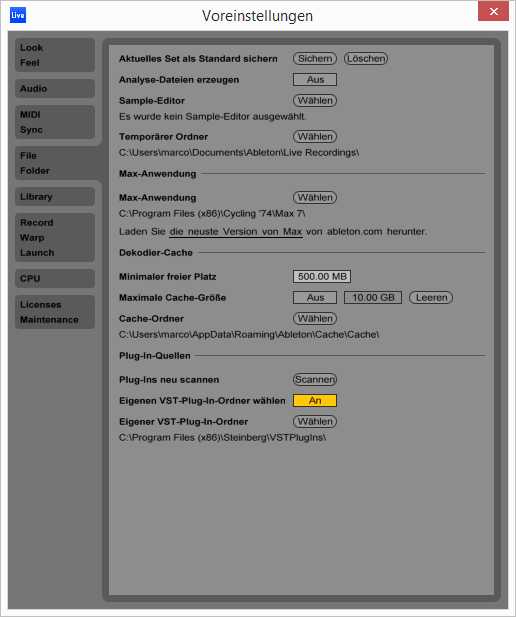Show the CPU preferences tab
The image size is (516, 617).
coord(55,279)
